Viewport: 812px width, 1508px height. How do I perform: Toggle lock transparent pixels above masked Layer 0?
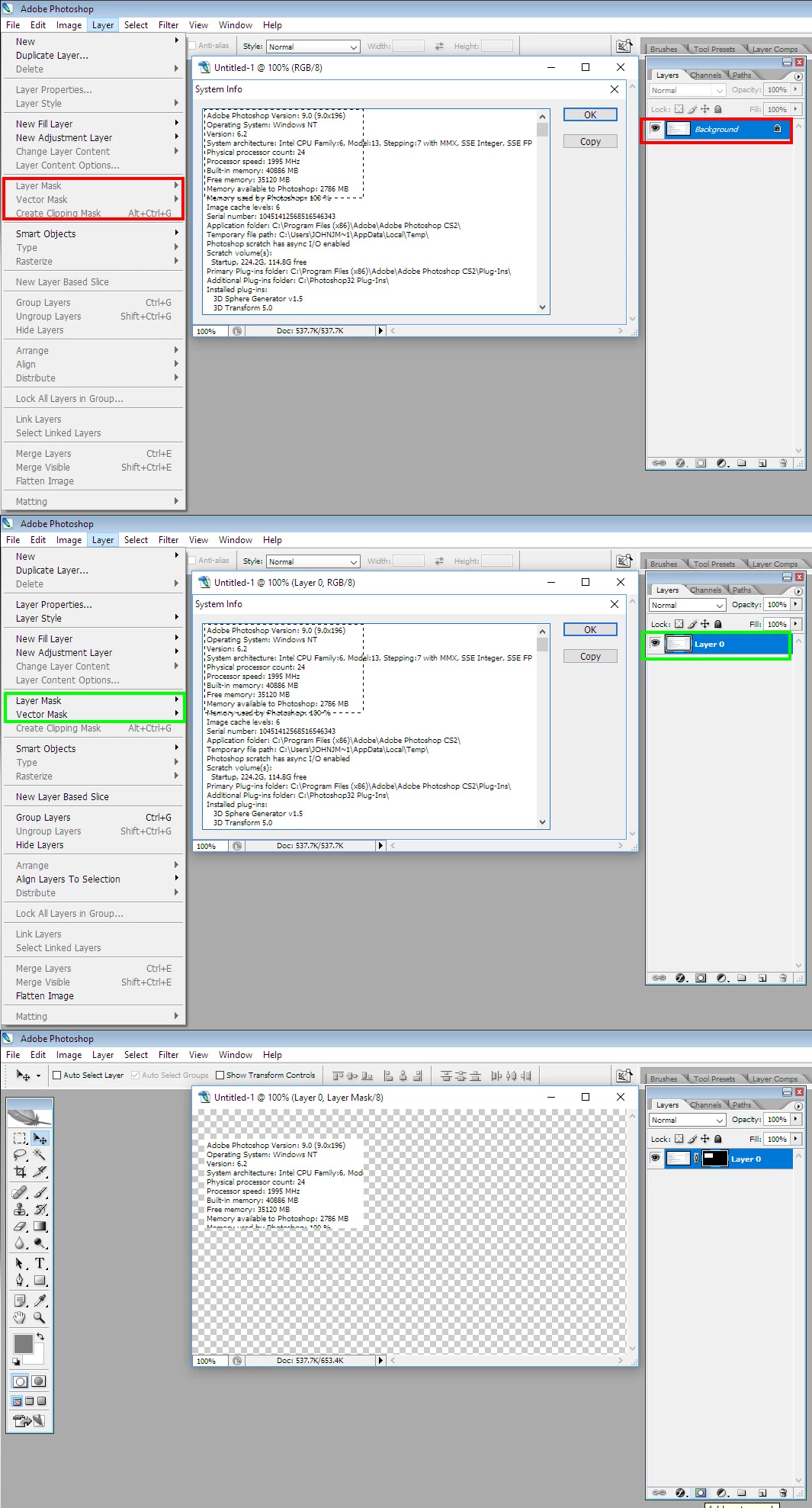[679, 1139]
